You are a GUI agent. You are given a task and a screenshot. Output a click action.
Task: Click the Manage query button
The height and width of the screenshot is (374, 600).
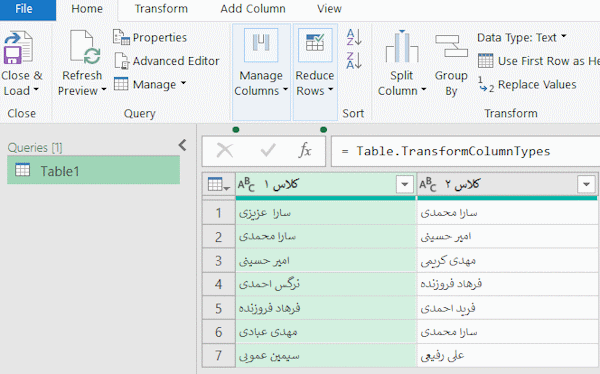150,84
